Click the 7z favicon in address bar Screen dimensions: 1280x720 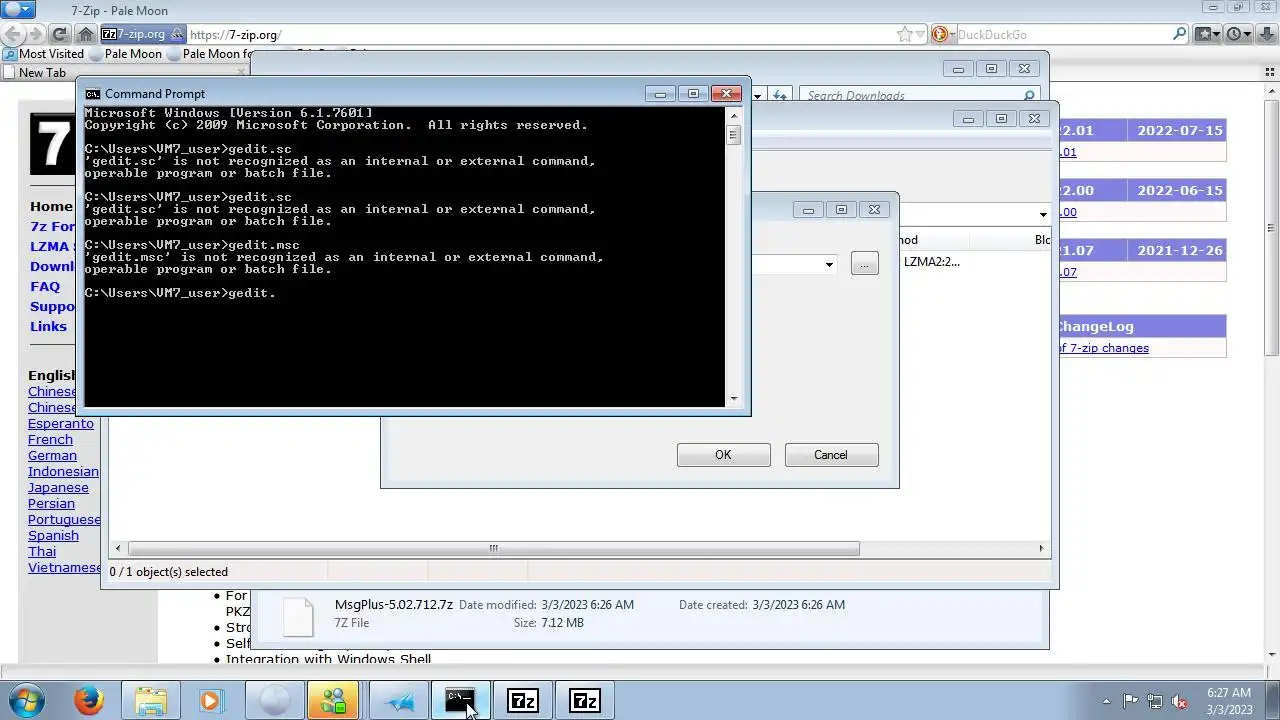coord(109,34)
